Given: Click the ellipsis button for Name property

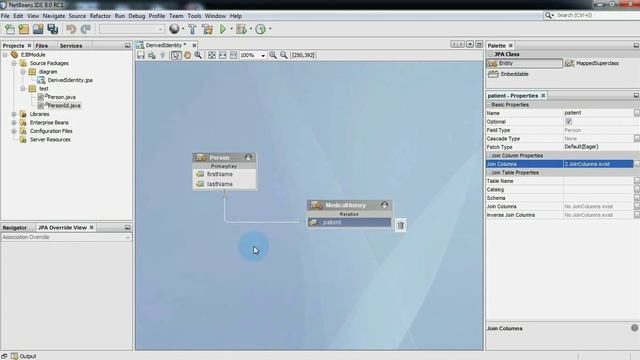Looking at the screenshot, I should [x=637, y=113].
